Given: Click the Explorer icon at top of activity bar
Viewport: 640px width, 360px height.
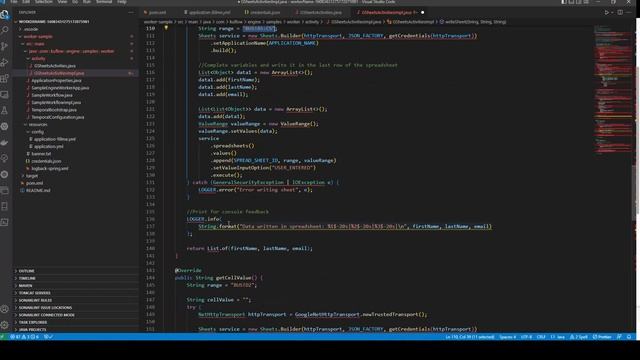Looking at the screenshot, I should pyautogui.click(x=5, y=15).
